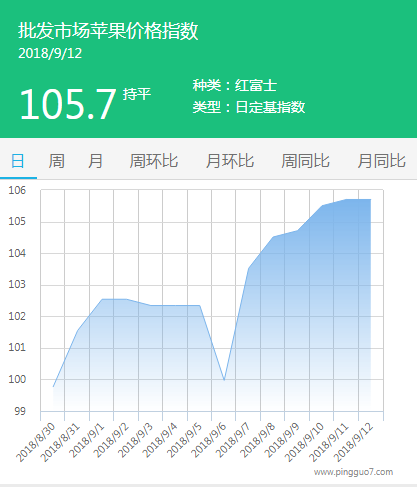Click the x-axis label 2018/9/5
The image size is (417, 487).
tap(184, 440)
